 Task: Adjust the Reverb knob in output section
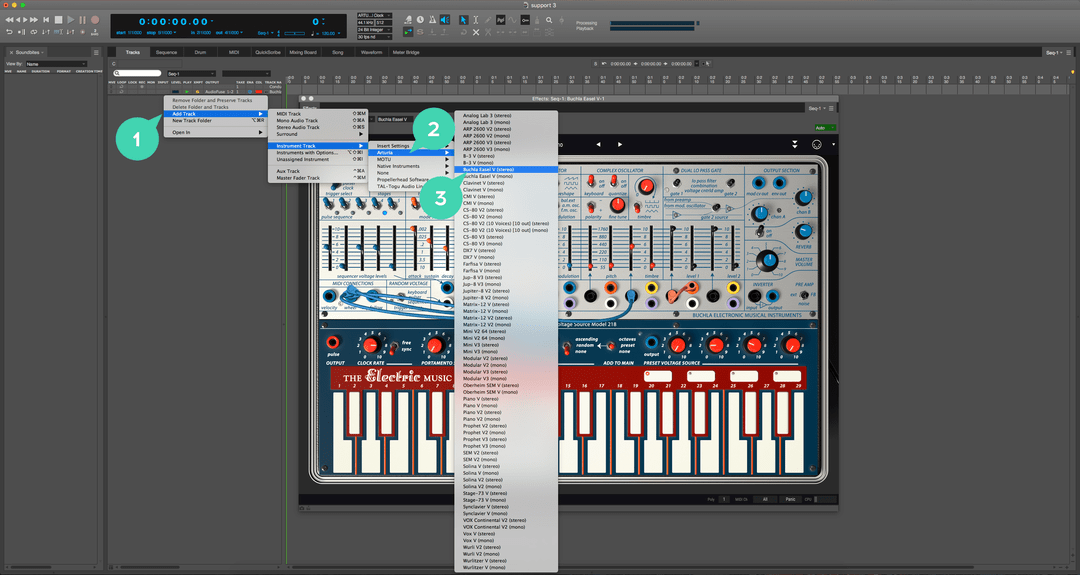803,231
